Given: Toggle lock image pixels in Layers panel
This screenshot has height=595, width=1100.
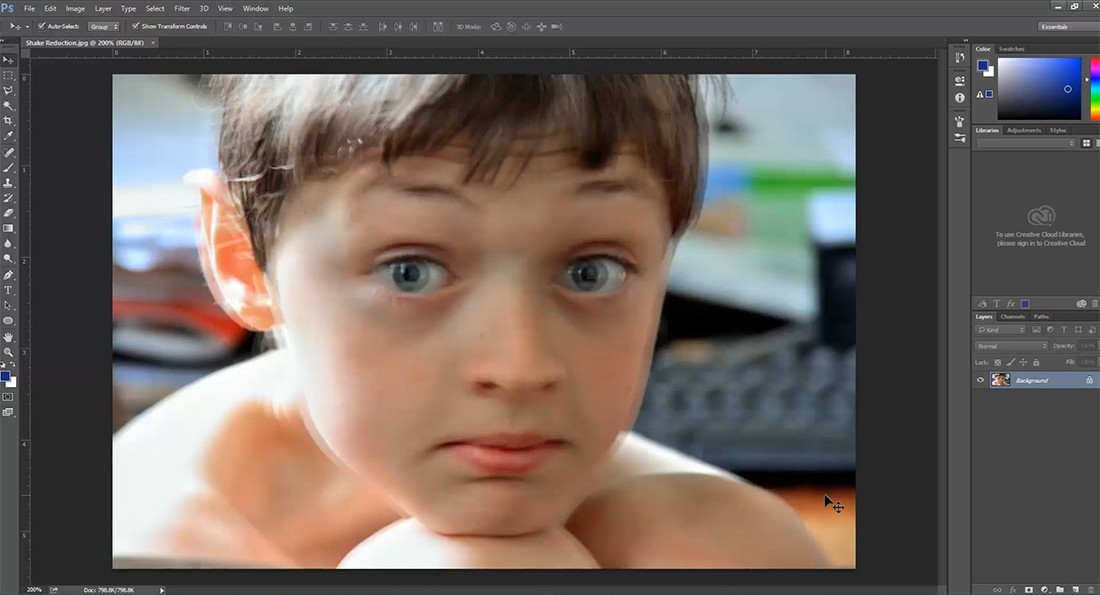Looking at the screenshot, I should coord(1010,363).
